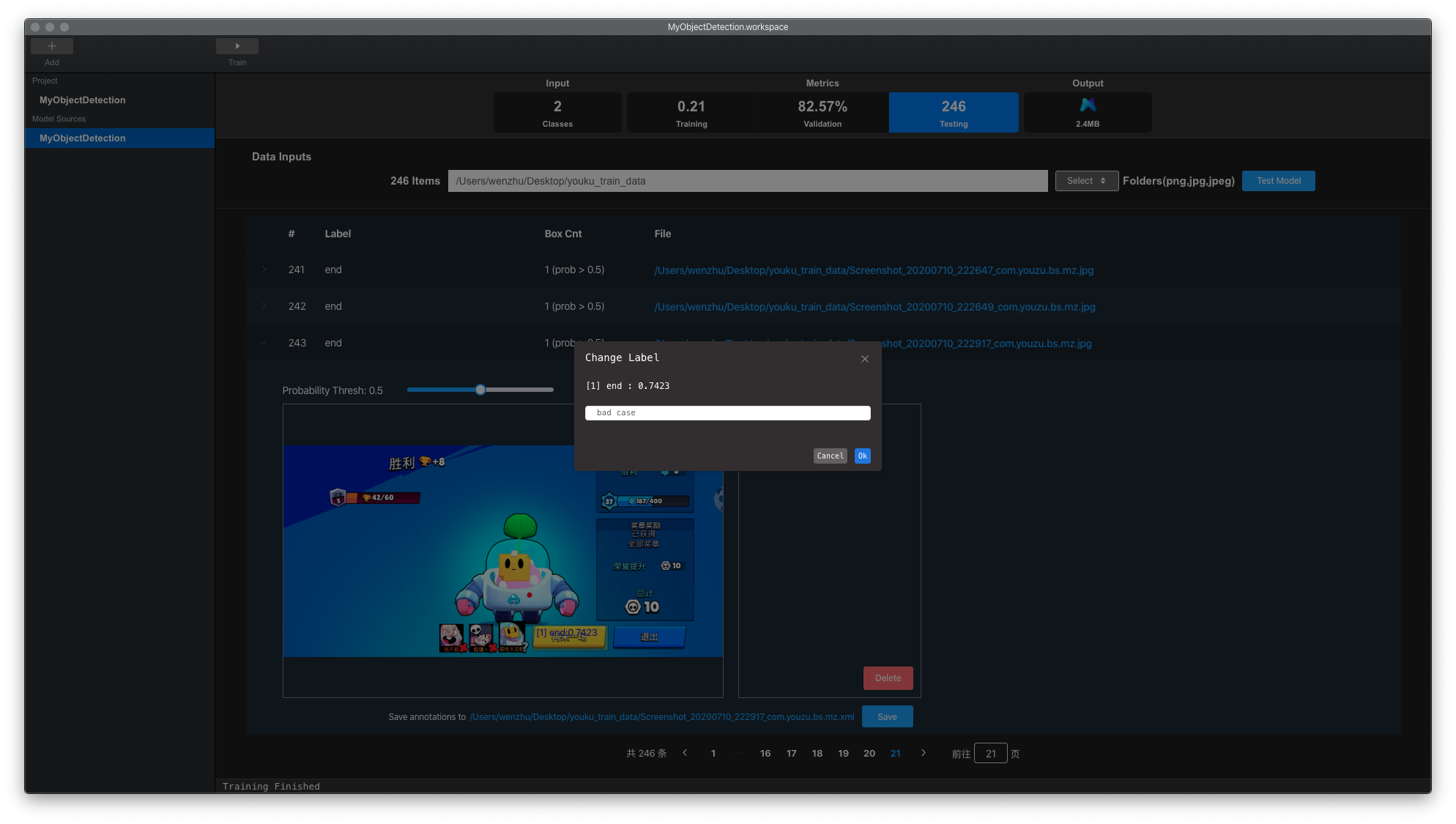Cancel the Change Label dialog
The width and height of the screenshot is (1456, 824).
830,456
